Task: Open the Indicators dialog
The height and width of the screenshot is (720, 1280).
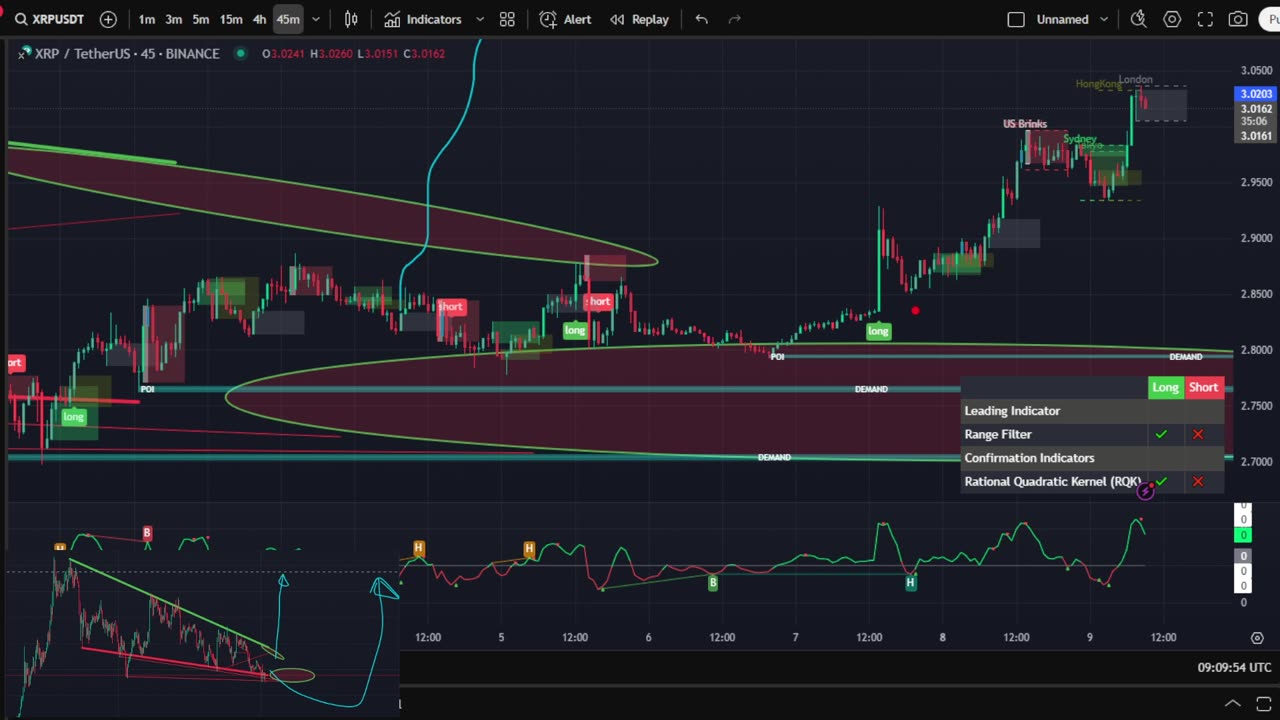Action: tap(424, 19)
